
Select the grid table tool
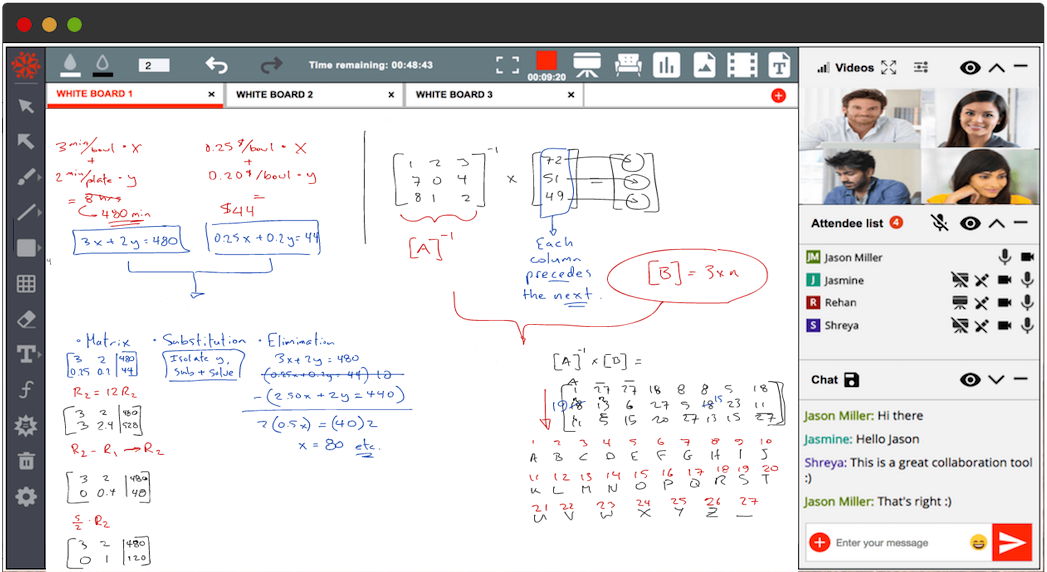click(26, 284)
